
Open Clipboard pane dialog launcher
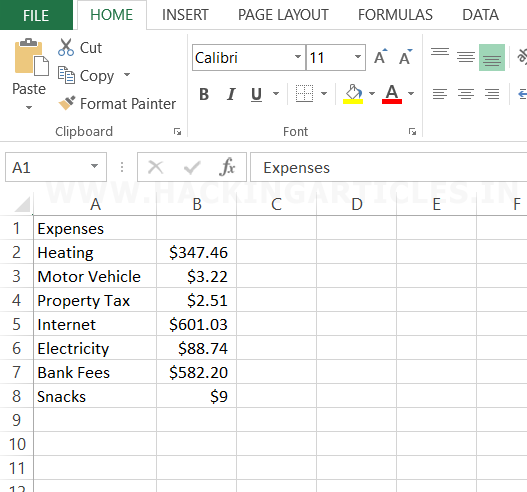(x=177, y=131)
